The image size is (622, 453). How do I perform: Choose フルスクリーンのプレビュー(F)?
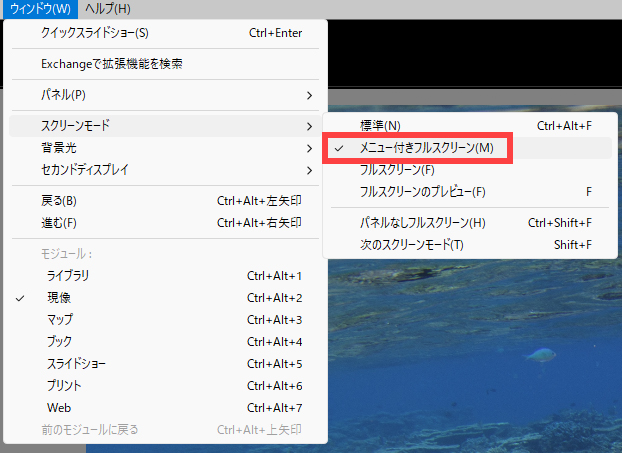tap(422, 192)
